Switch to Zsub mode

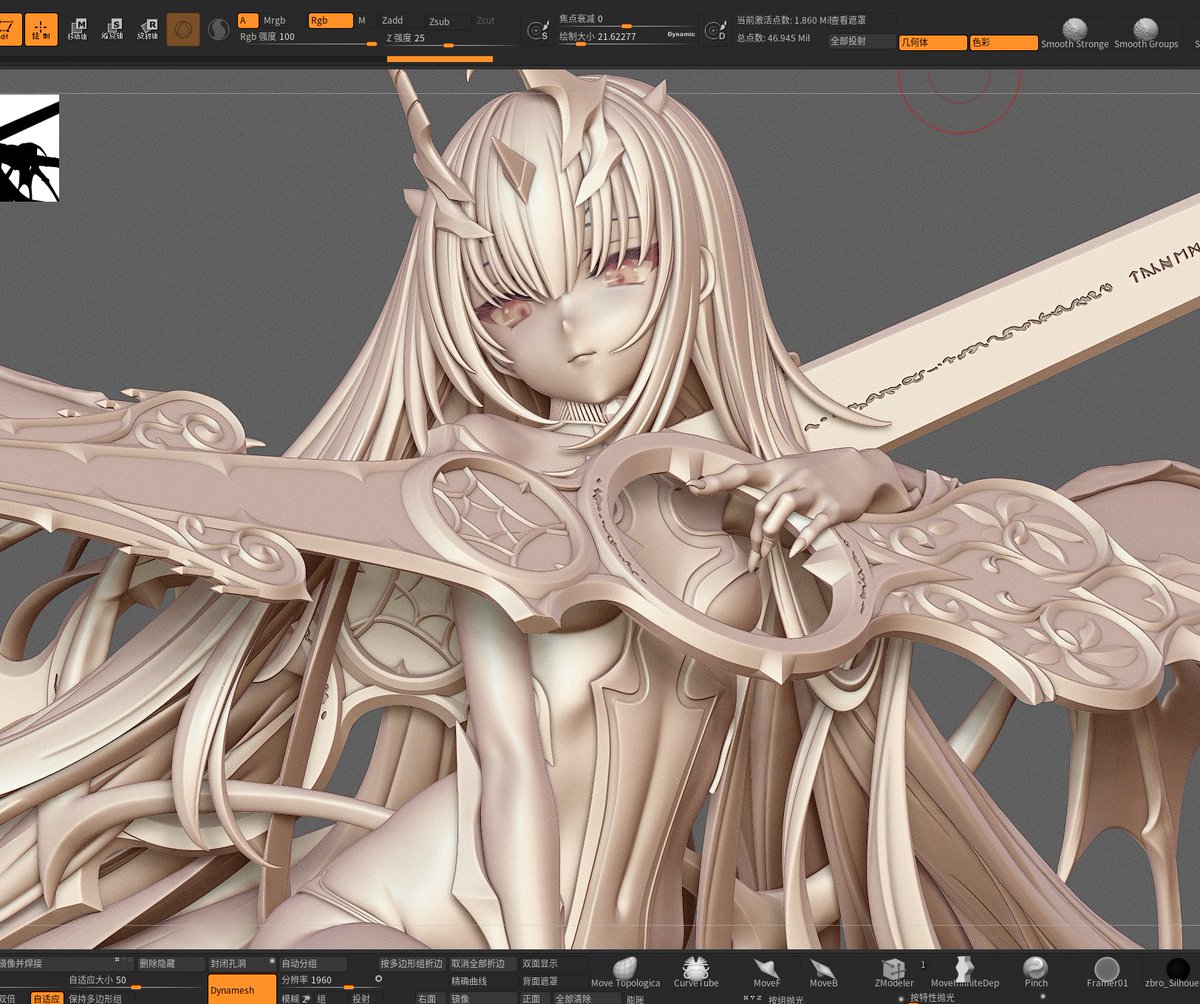tap(447, 21)
